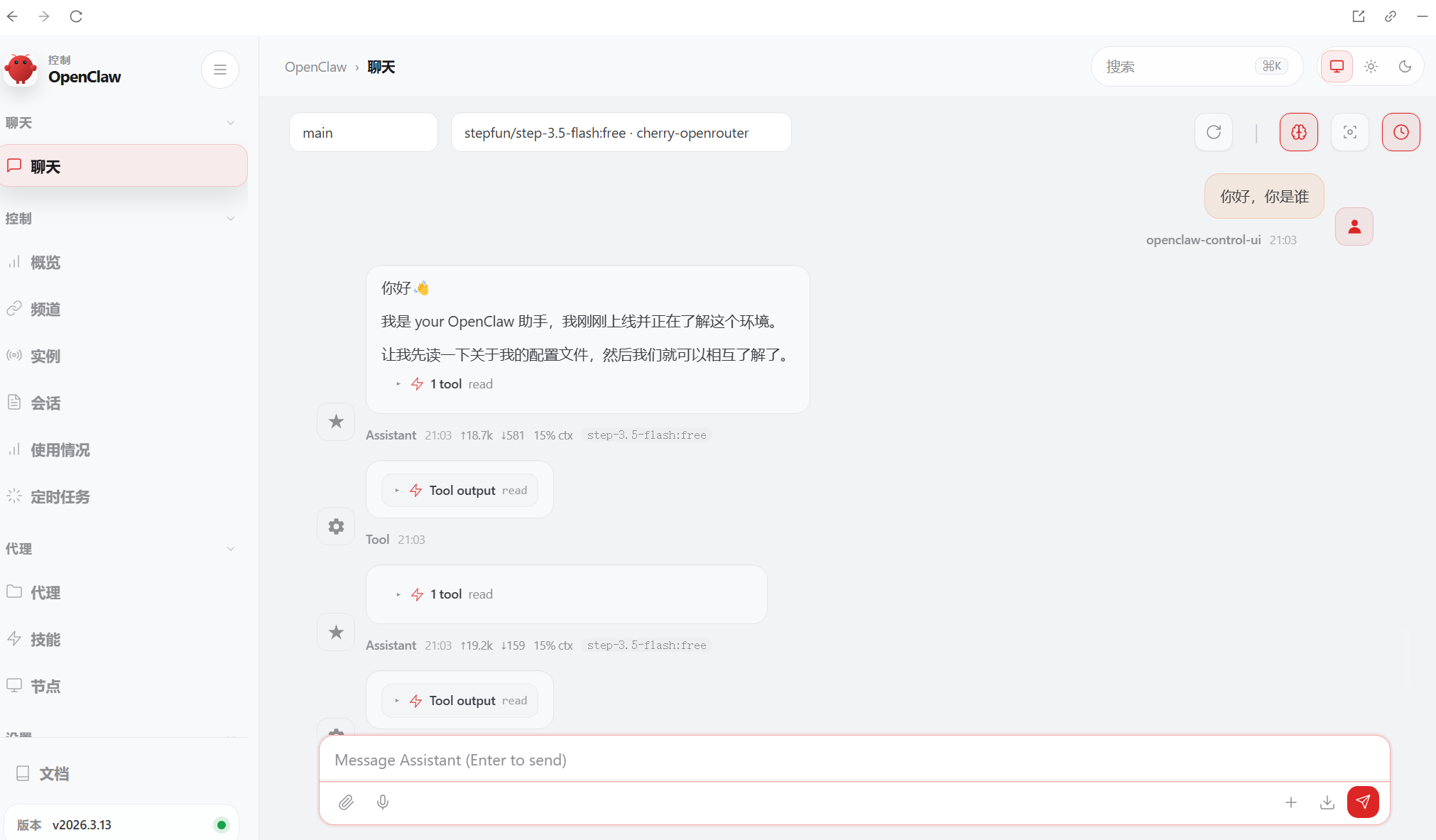This screenshot has width=1436, height=840.
Task: Switch to light theme sun icon
Action: 1371,67
